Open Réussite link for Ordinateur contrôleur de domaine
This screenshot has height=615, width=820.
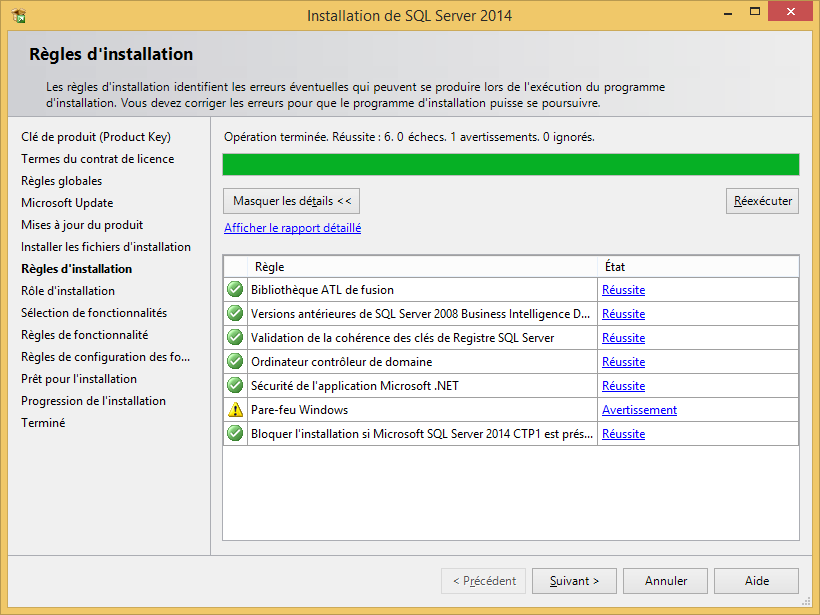tap(623, 362)
